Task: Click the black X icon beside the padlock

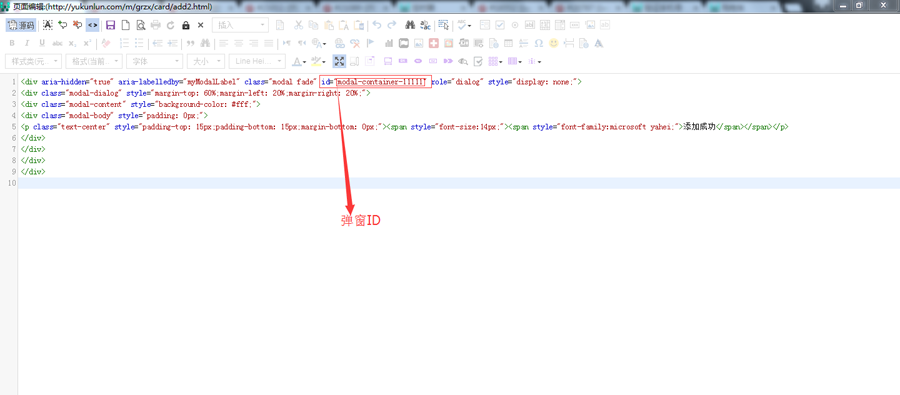Action: 200,25
